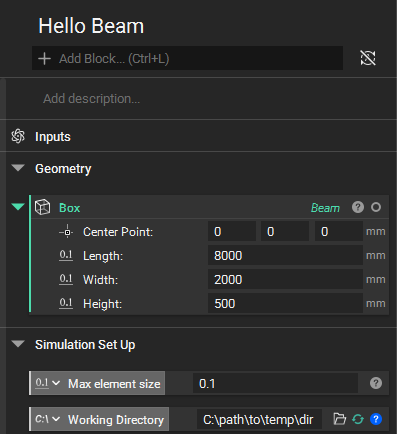Click the mm unit next to Center Point
This screenshot has height=434, width=397.
[x=376, y=232]
